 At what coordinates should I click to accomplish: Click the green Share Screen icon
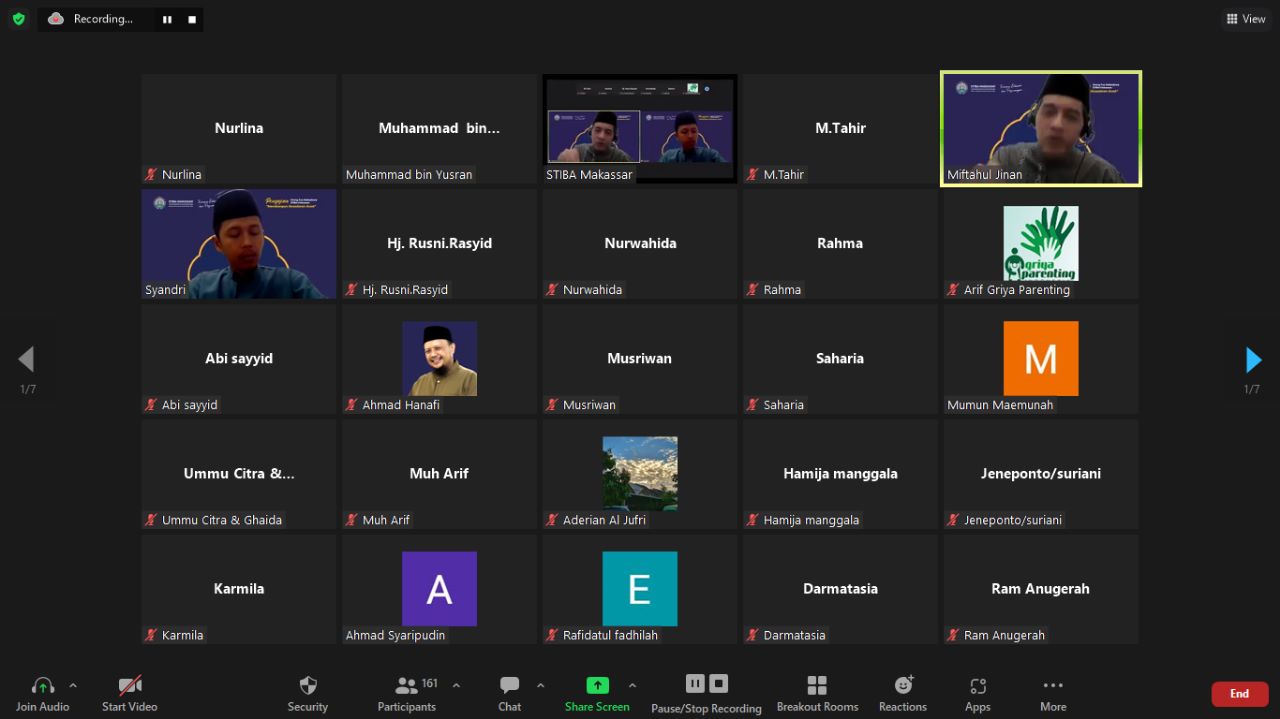pos(597,686)
